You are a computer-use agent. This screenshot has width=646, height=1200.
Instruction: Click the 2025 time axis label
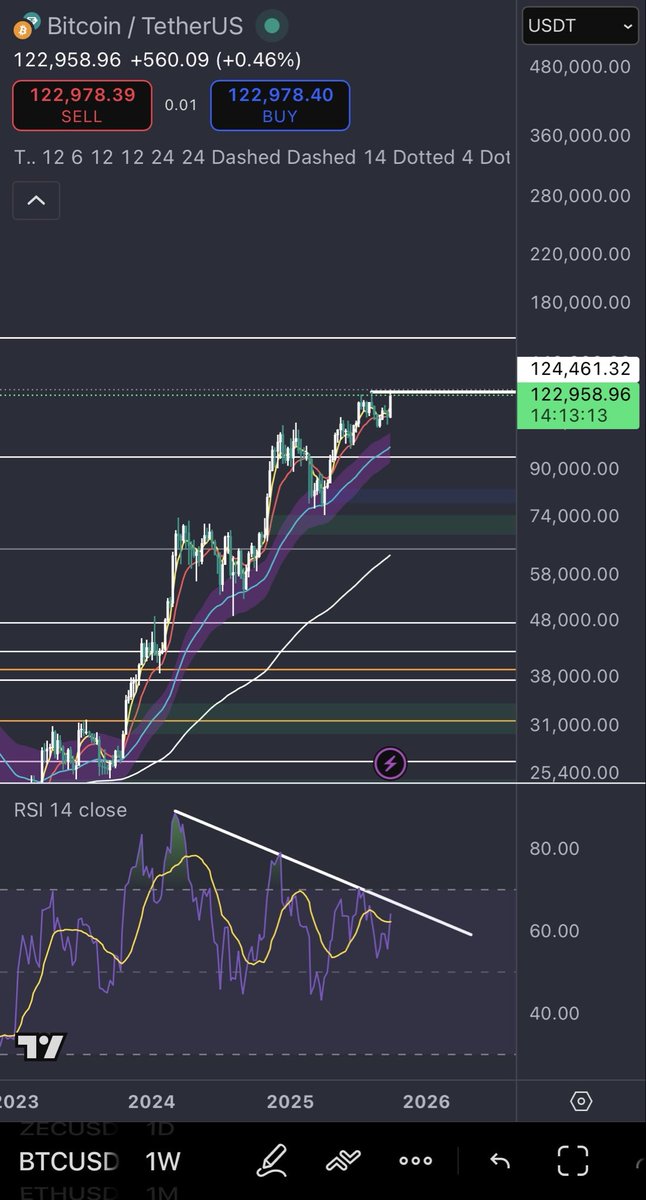[290, 1102]
